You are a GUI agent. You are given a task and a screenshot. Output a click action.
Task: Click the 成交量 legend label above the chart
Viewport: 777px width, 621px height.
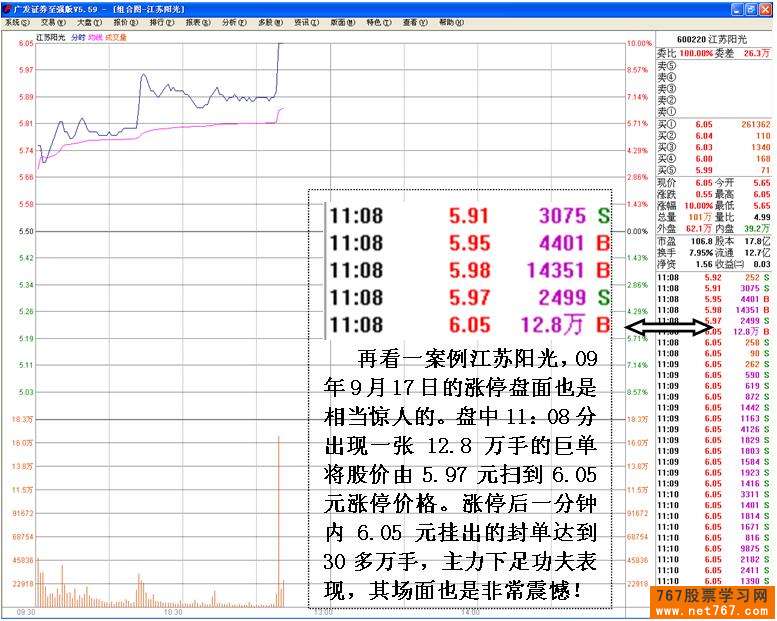119,38
